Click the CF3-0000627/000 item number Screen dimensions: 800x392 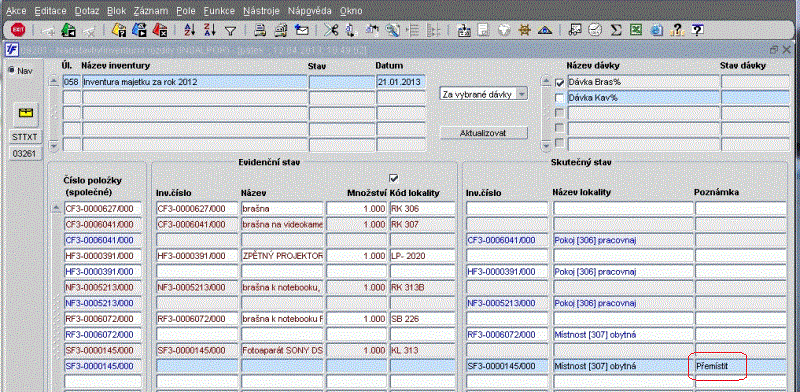103,208
